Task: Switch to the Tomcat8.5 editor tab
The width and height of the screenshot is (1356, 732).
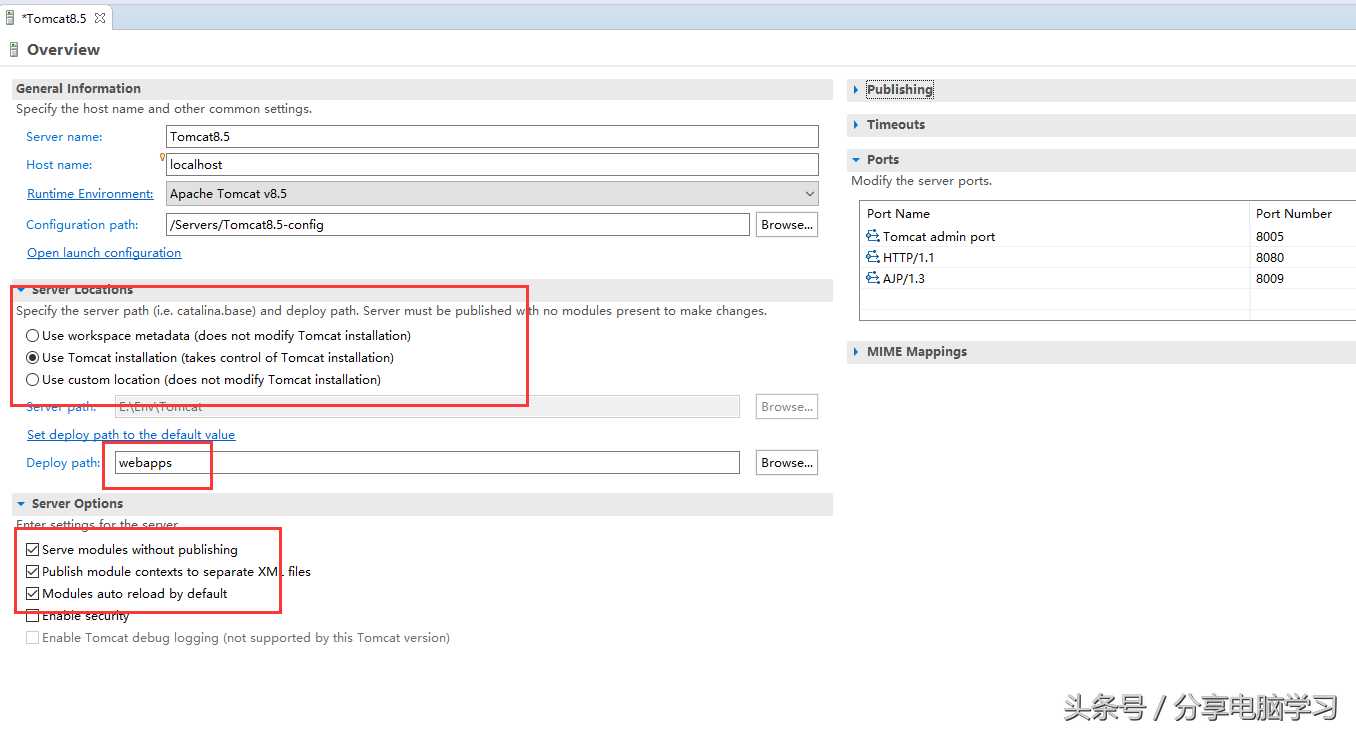Action: point(54,18)
